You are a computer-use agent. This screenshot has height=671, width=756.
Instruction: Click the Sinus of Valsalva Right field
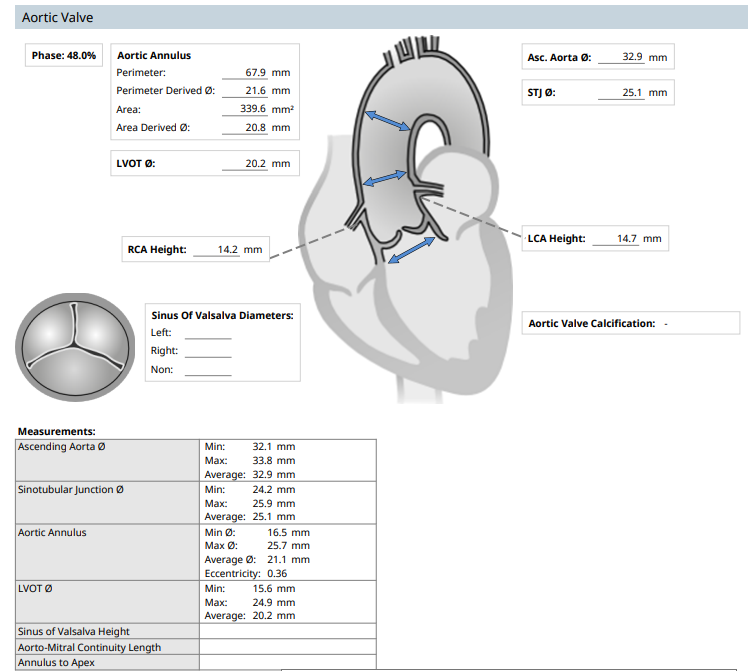tap(207, 351)
